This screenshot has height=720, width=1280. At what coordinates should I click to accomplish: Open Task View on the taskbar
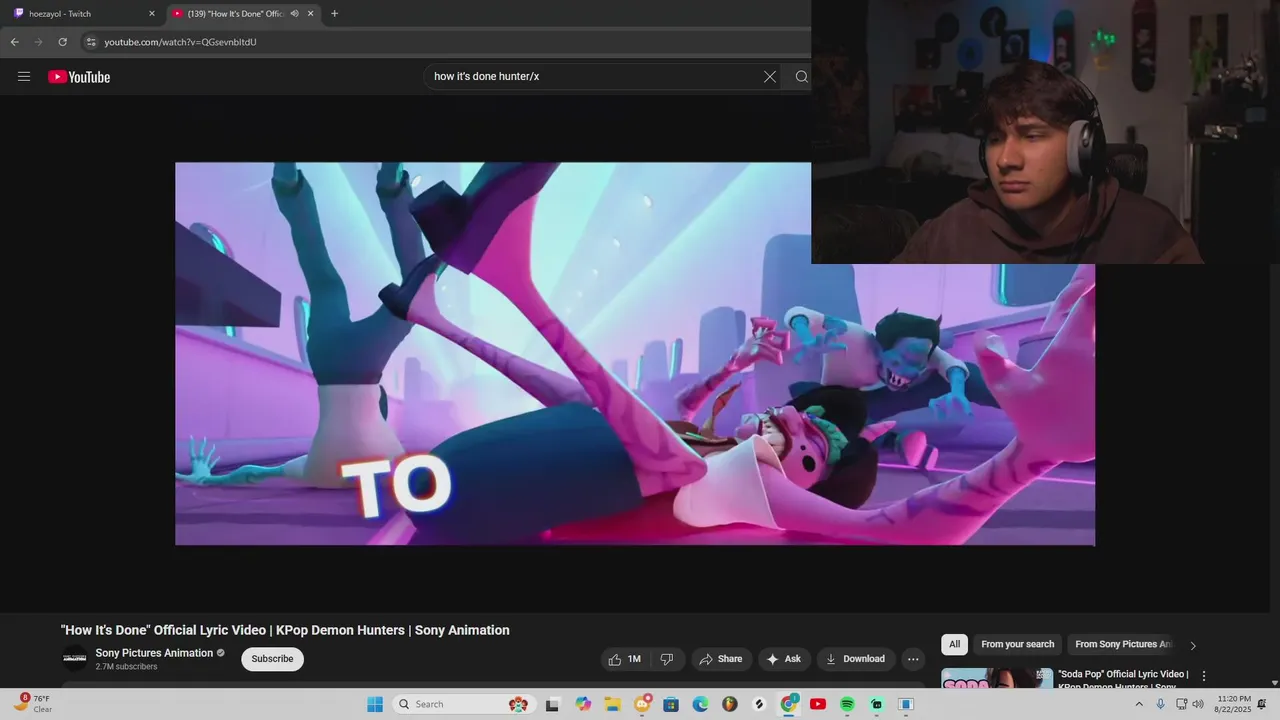click(x=552, y=704)
